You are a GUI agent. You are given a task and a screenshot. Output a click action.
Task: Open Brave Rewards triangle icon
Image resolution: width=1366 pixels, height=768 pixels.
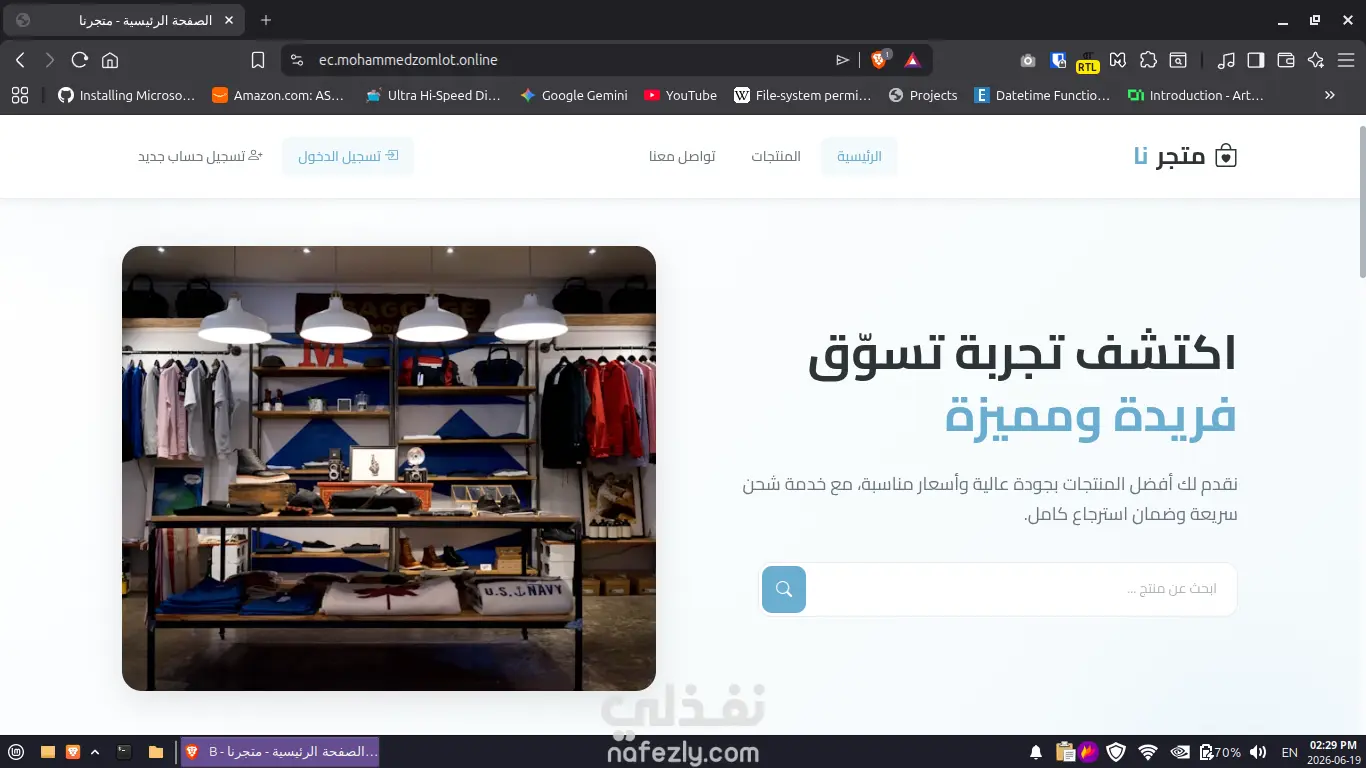(912, 60)
